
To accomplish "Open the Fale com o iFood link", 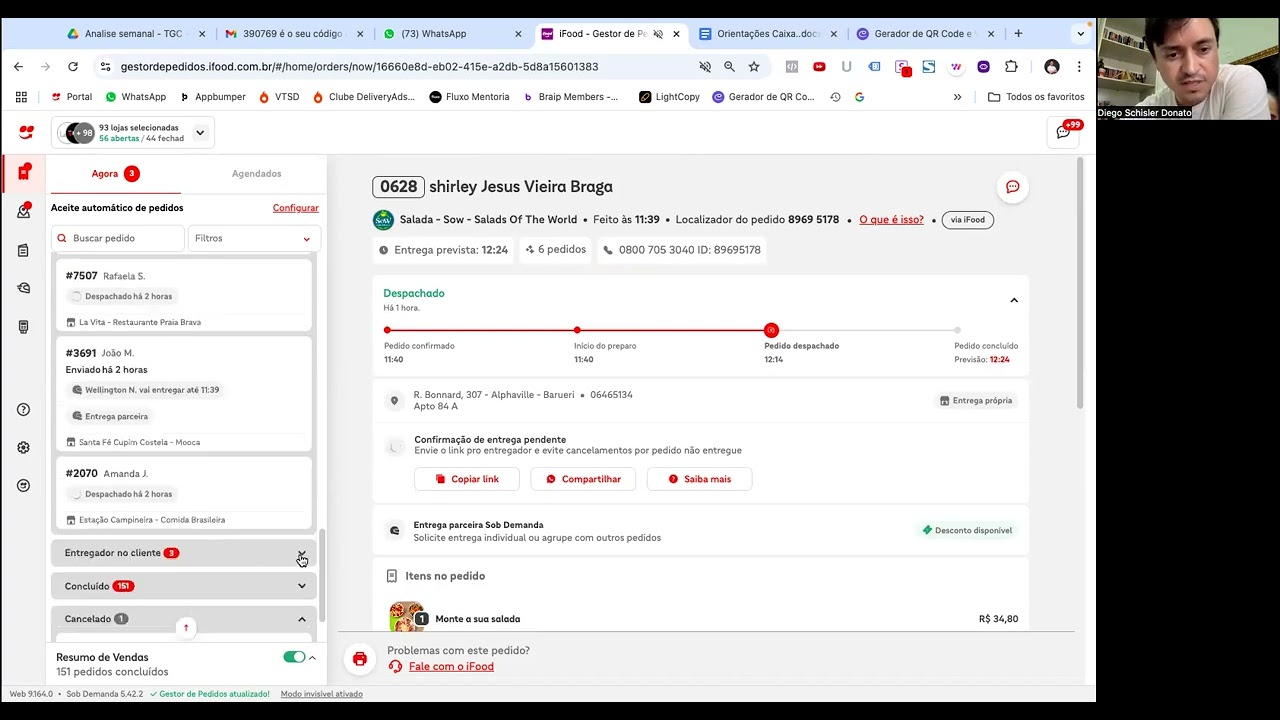I will 451,667.
